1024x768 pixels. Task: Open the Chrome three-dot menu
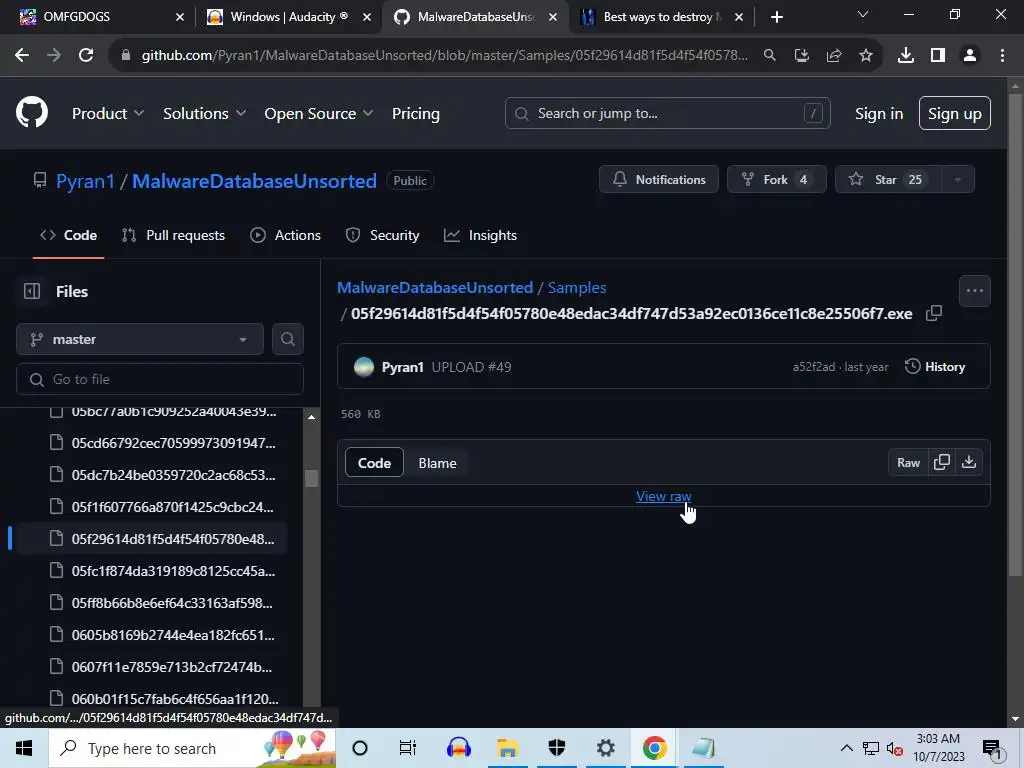click(1002, 56)
